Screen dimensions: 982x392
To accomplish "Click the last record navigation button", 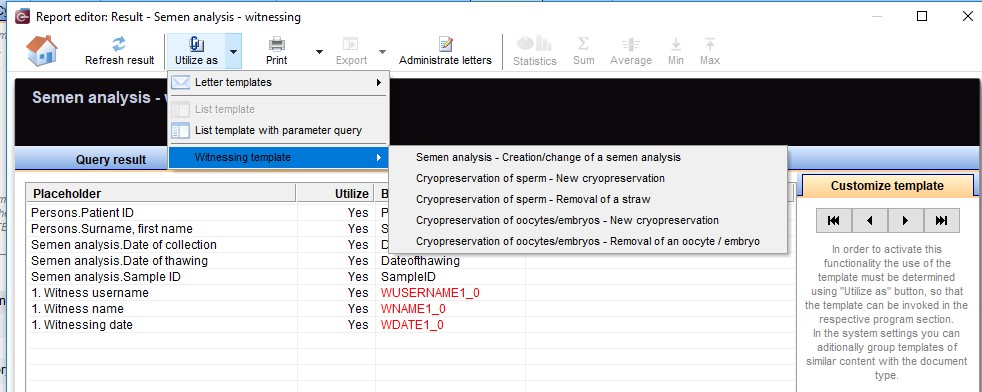I will [941, 220].
